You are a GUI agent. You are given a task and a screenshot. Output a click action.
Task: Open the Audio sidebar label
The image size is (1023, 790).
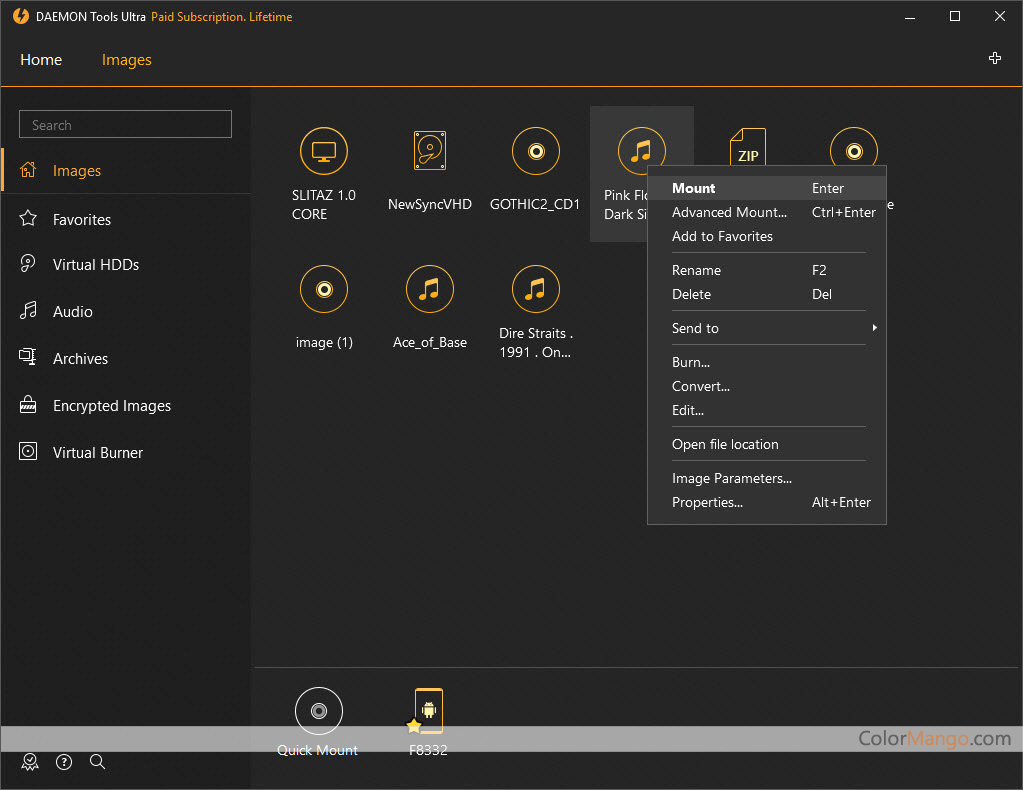(x=73, y=312)
